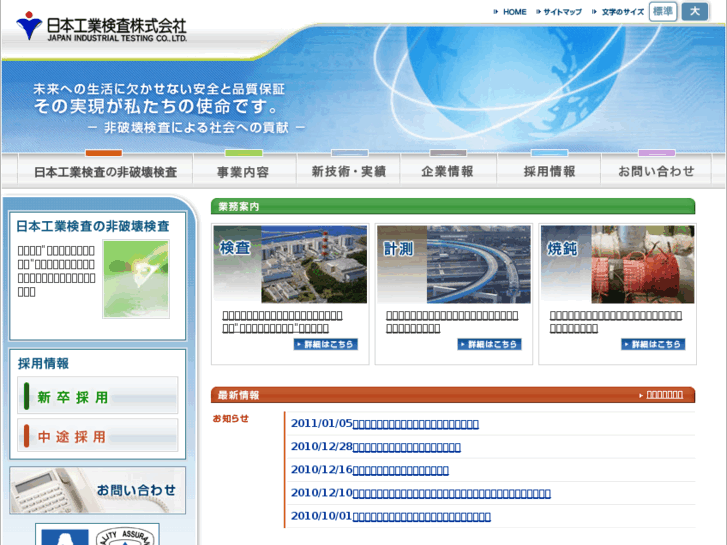This screenshot has width=727, height=545.
Task: Click the お知らせ label
Action: pos(230,418)
